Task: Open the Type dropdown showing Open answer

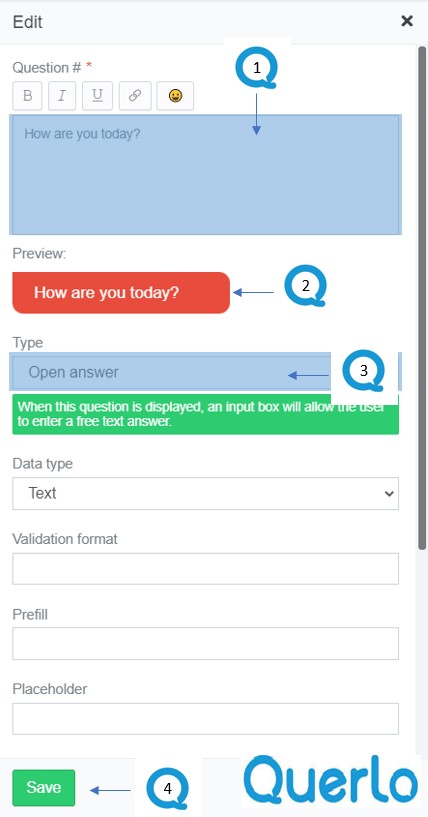Action: 205,372
